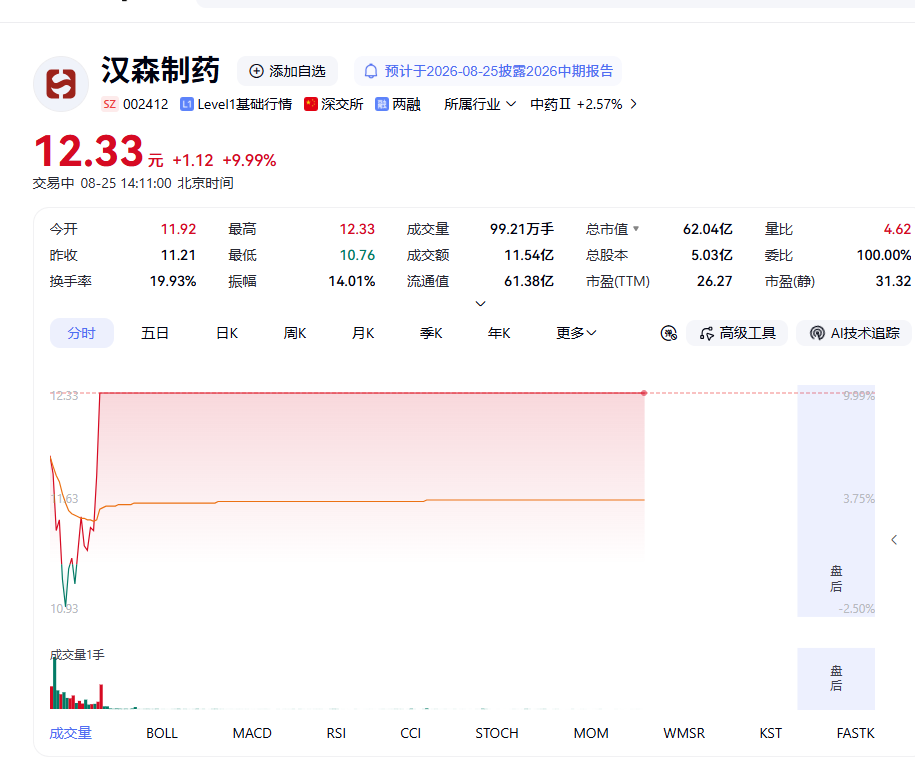Select the 成交量 indicator tab
This screenshot has width=915, height=760.
point(71,733)
